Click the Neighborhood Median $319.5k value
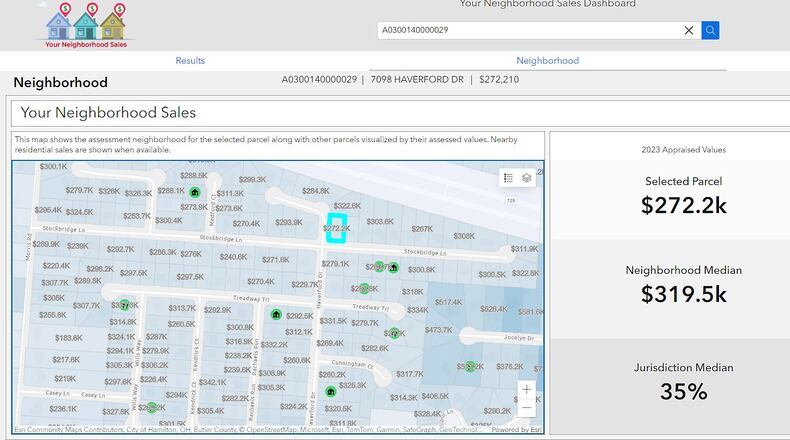The image size is (790, 440). pyautogui.click(x=684, y=294)
